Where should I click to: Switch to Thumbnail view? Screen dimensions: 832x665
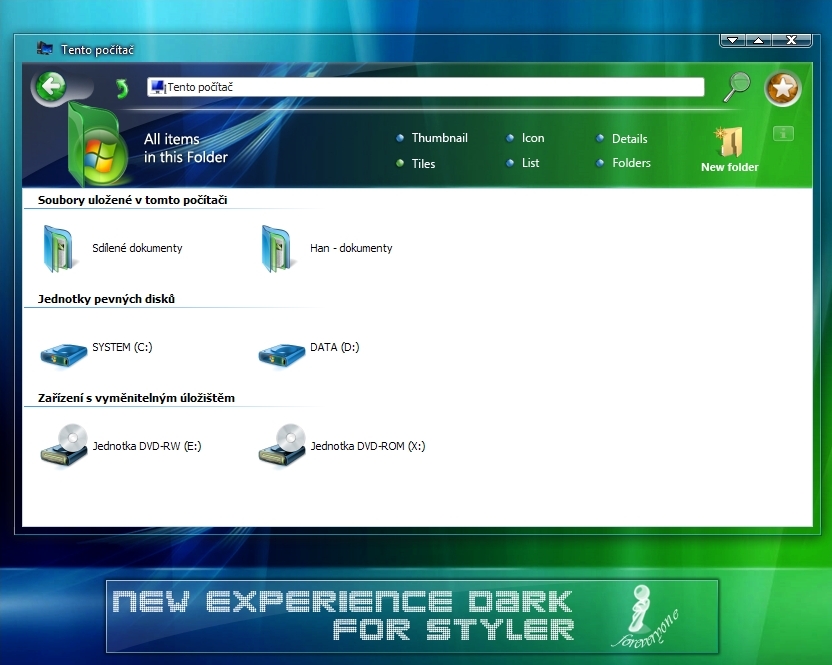(432, 138)
